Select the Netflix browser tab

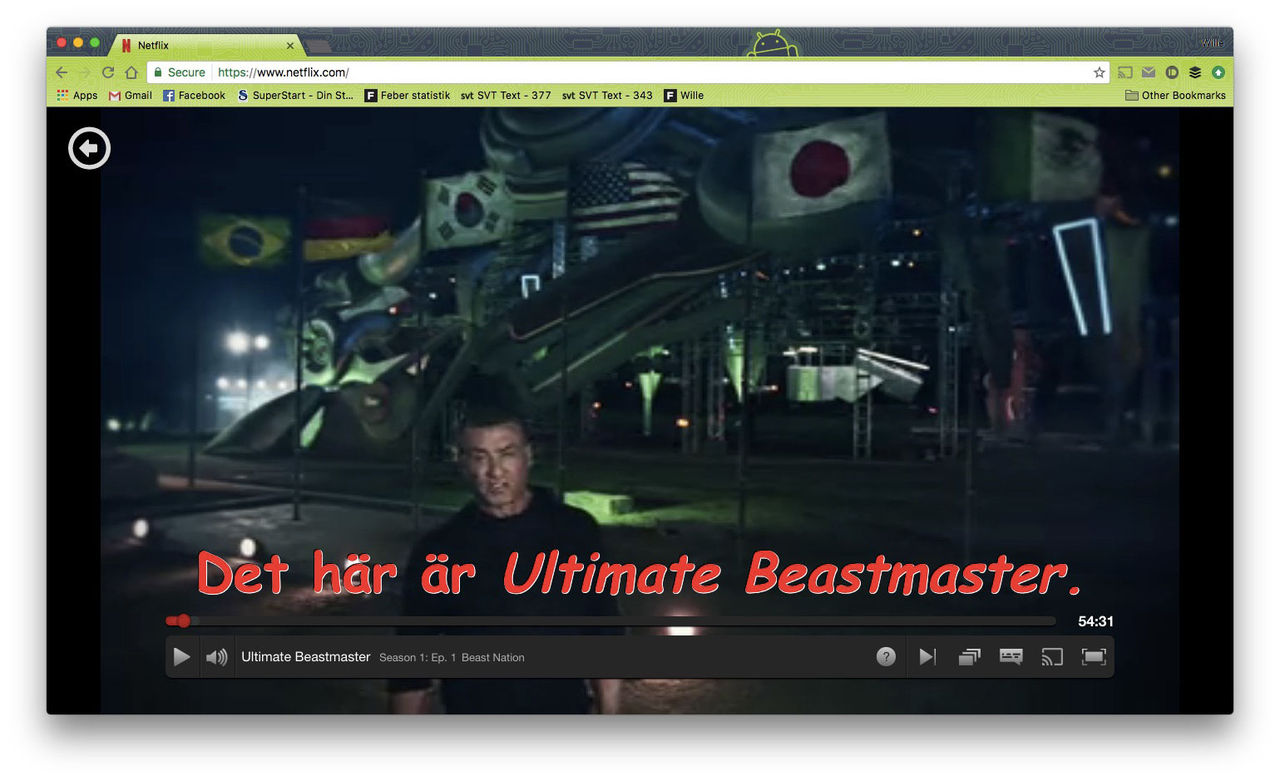tap(205, 45)
